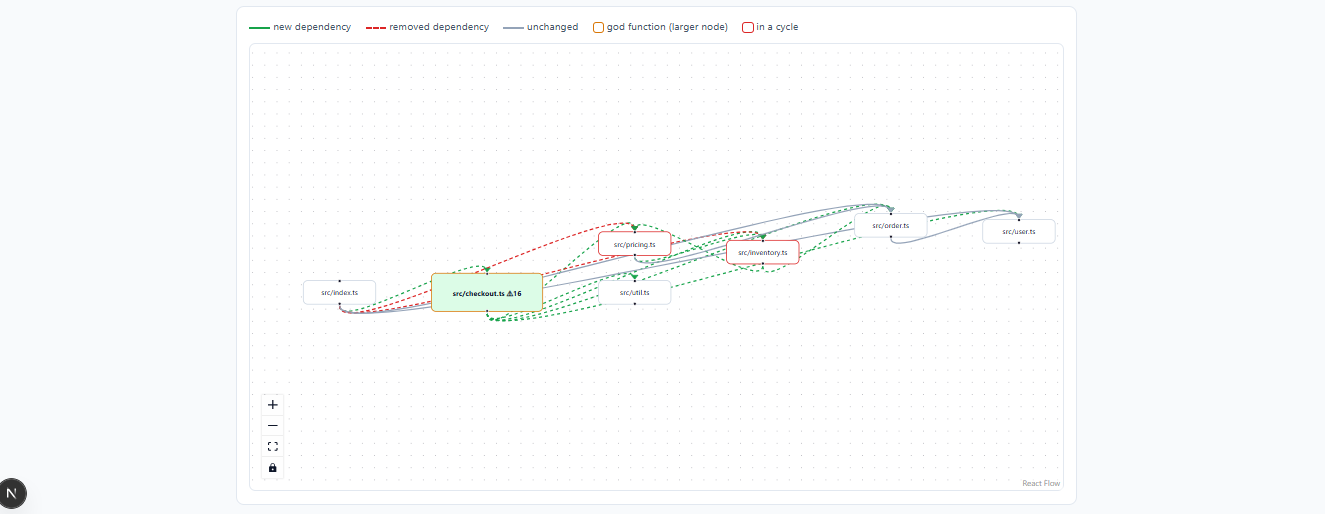Image resolution: width=1325 pixels, height=514 pixels.
Task: Open the Next.js dev tools badge
Action: (12, 493)
